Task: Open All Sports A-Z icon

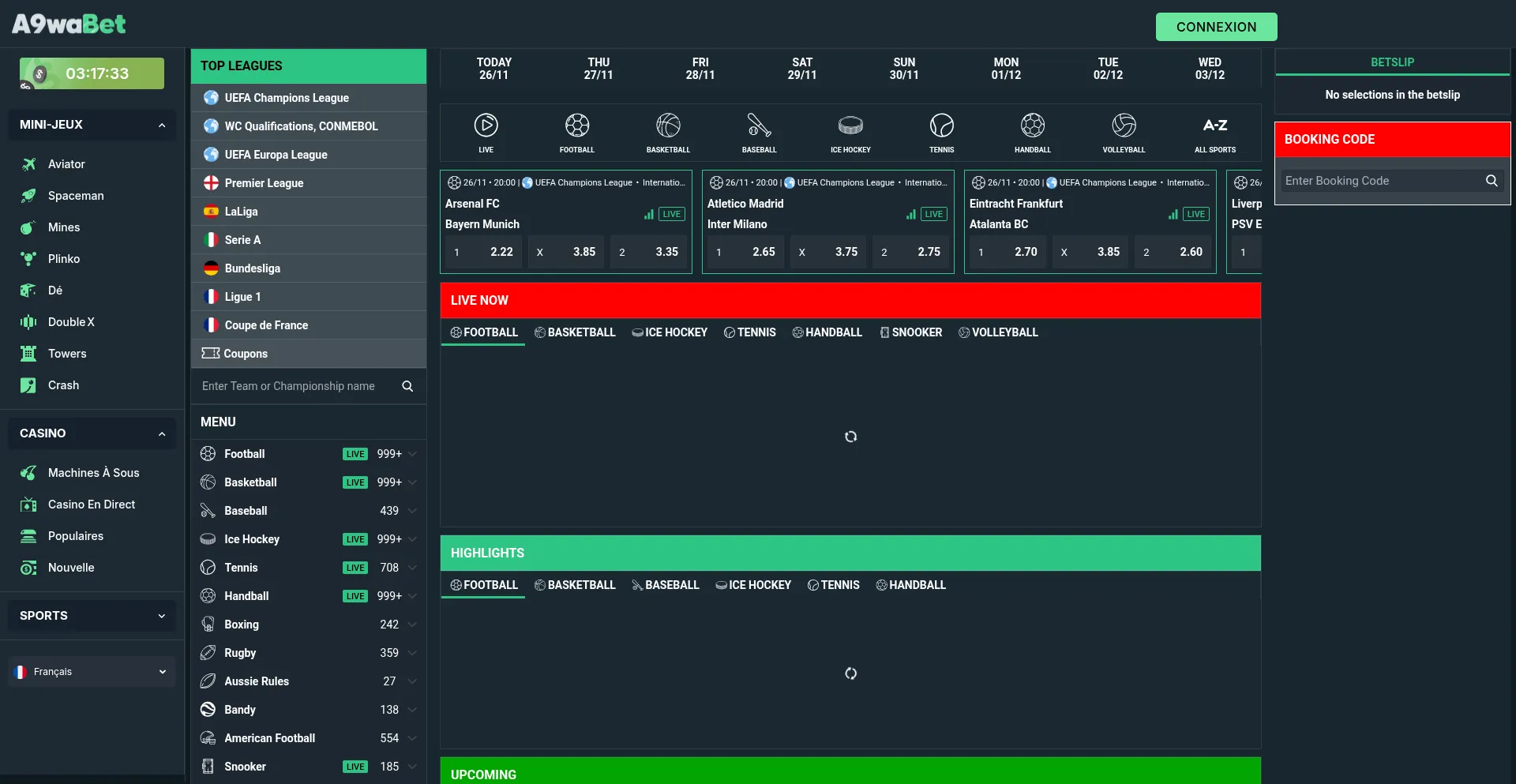Action: click(1214, 131)
